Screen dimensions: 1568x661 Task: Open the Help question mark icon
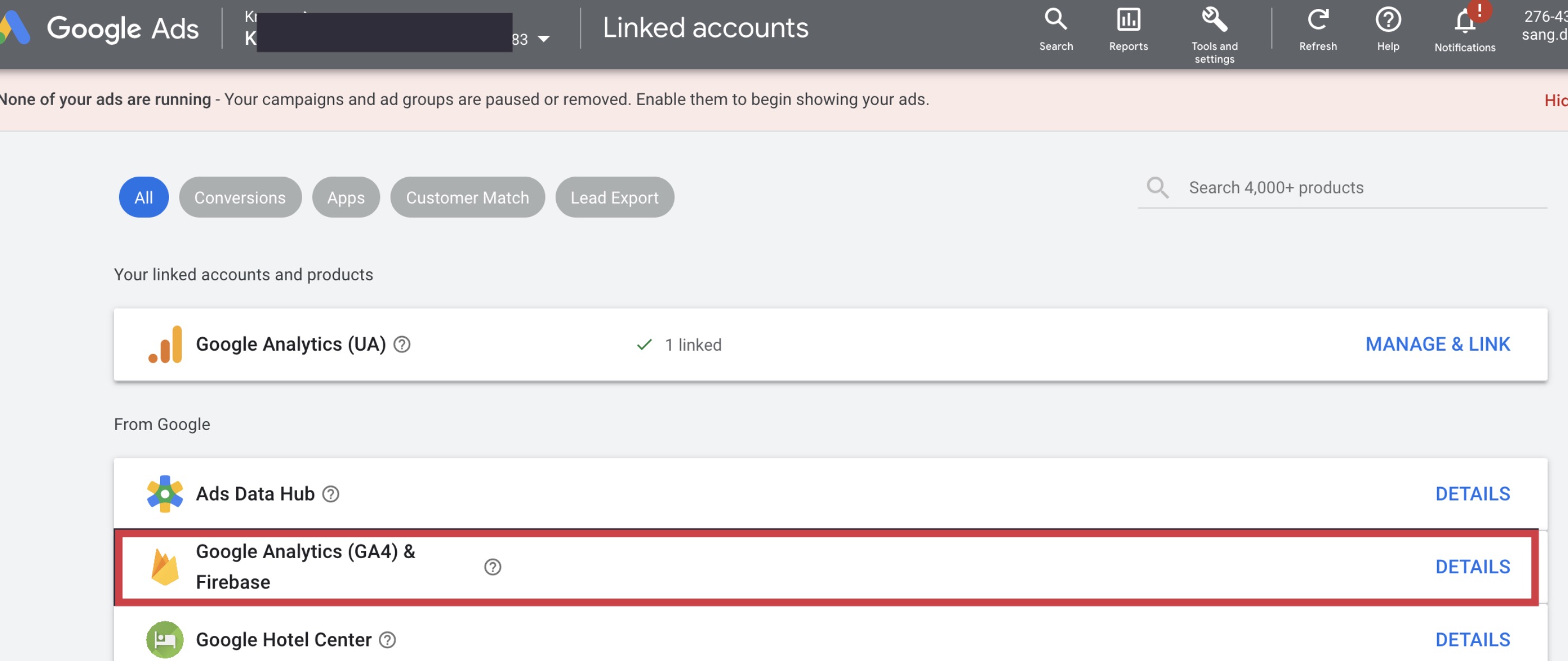point(1388,20)
